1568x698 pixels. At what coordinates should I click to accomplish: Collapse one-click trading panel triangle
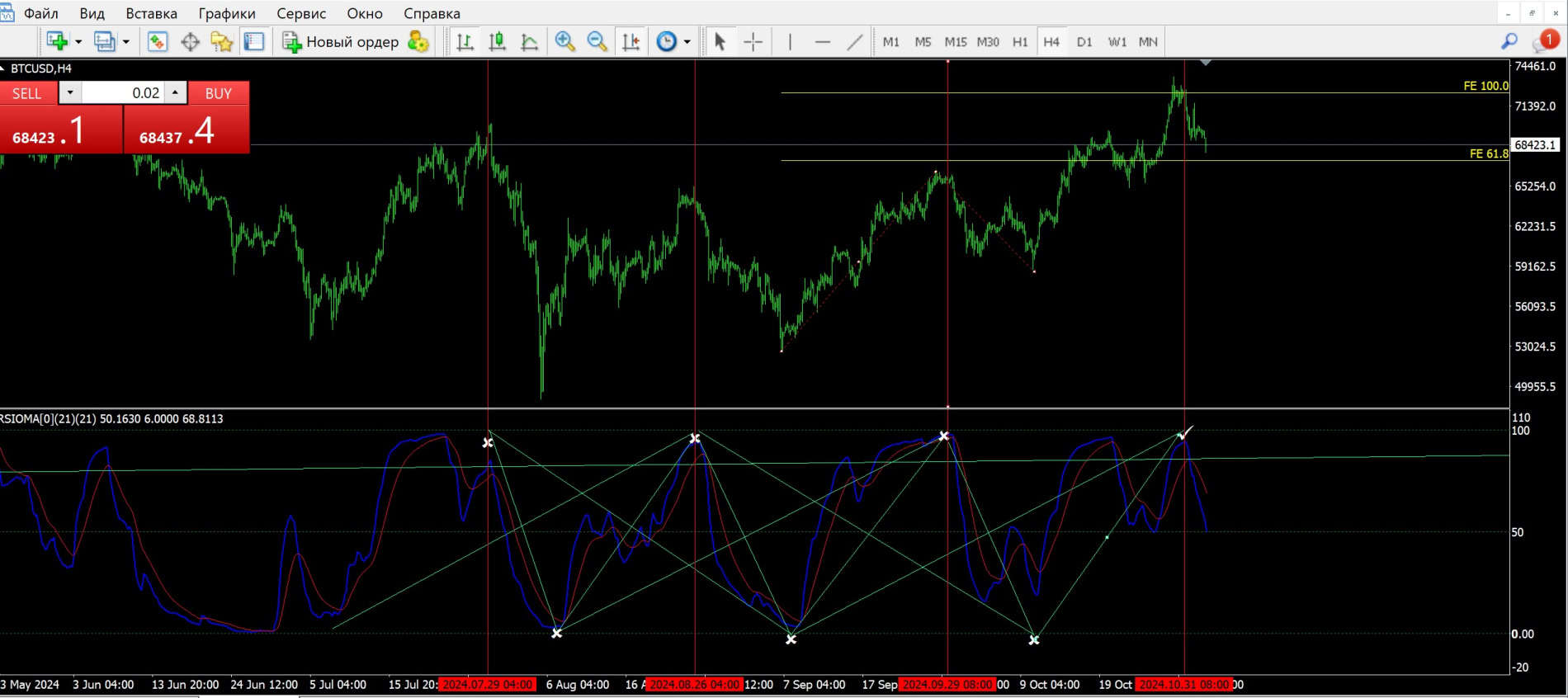coord(3,68)
